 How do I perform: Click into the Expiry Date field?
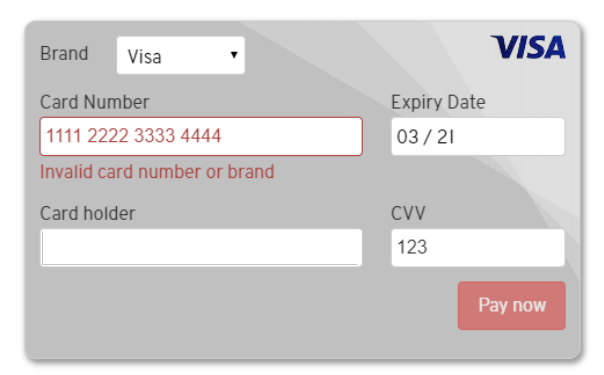478,136
